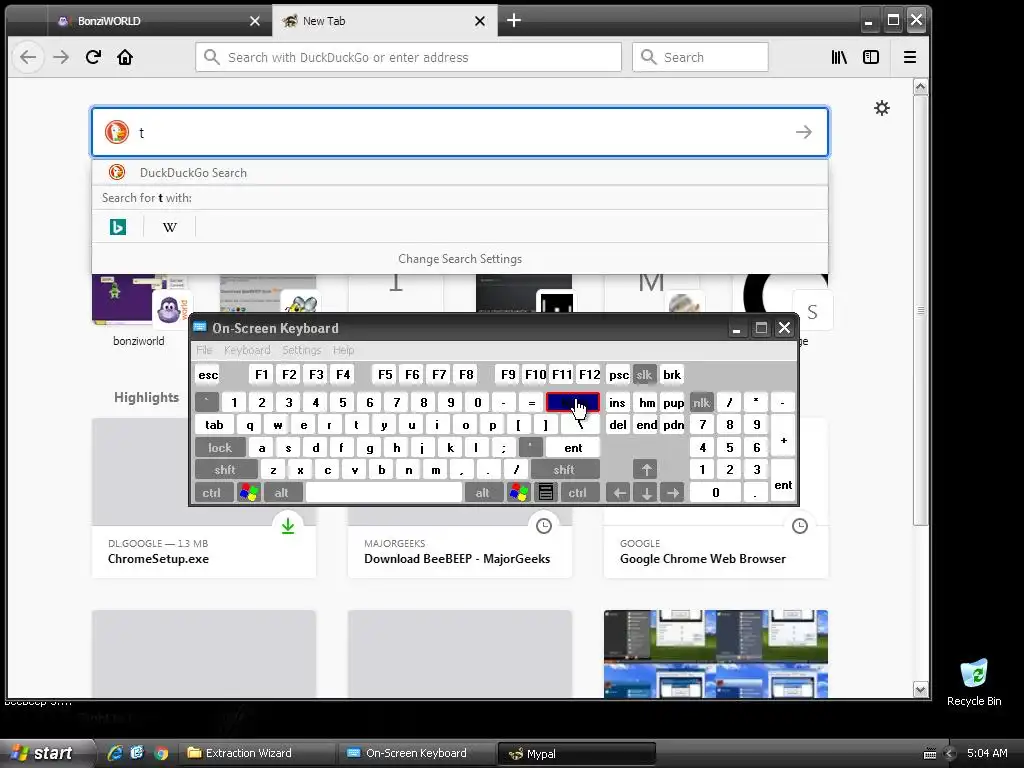1024x768 pixels.
Task: Click the search go arrow
Action: [x=804, y=133]
